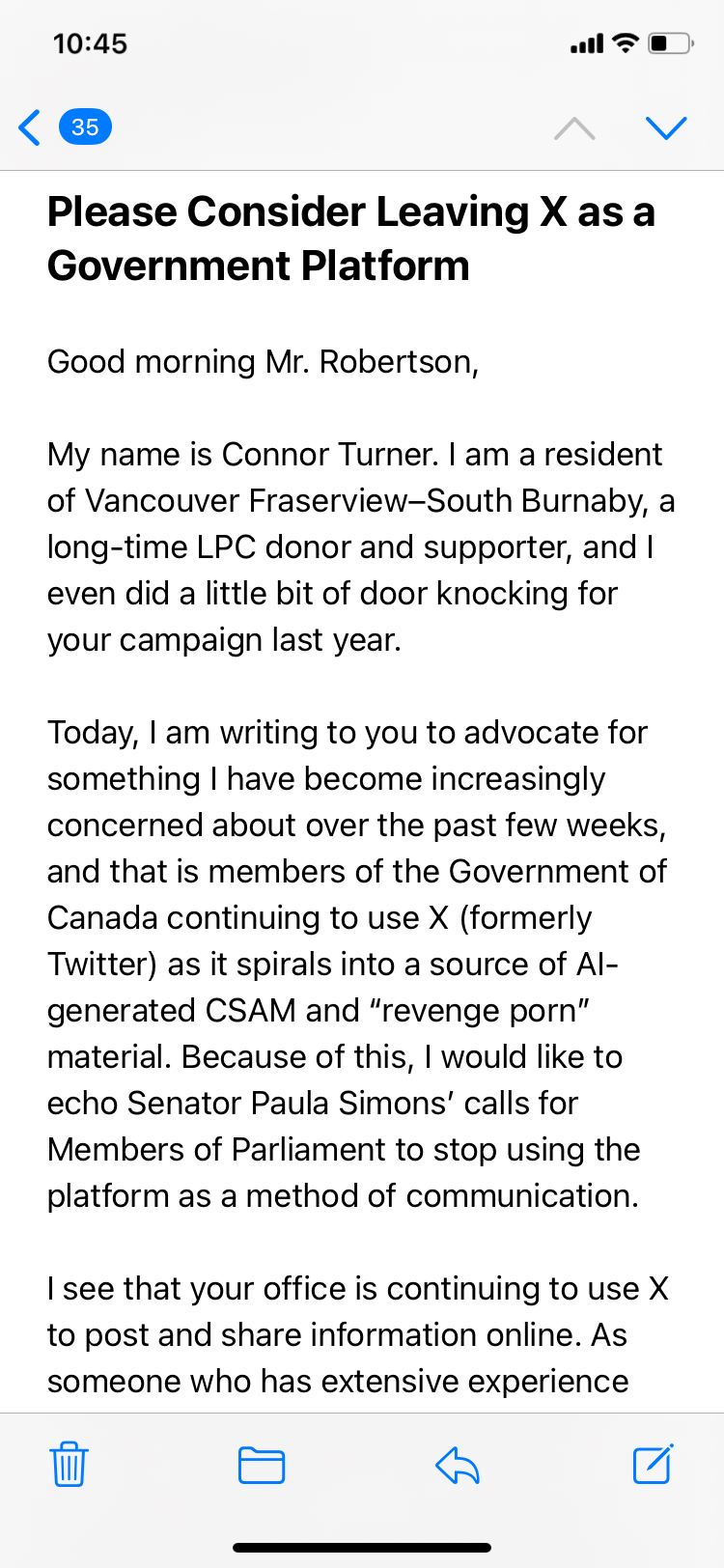Tap "Government of Canada" text in the paragraph

(558, 871)
